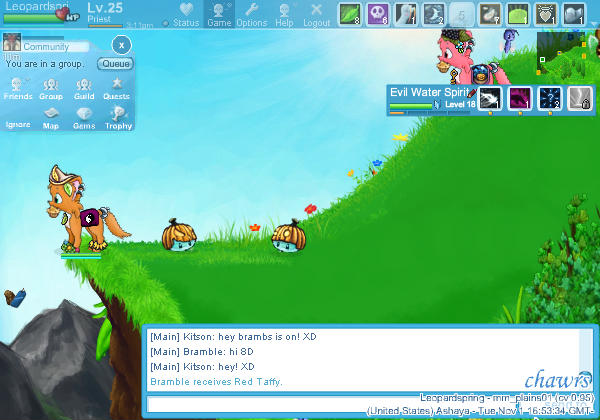Click the pink character on the hilltop

pyautogui.click(x=471, y=57)
